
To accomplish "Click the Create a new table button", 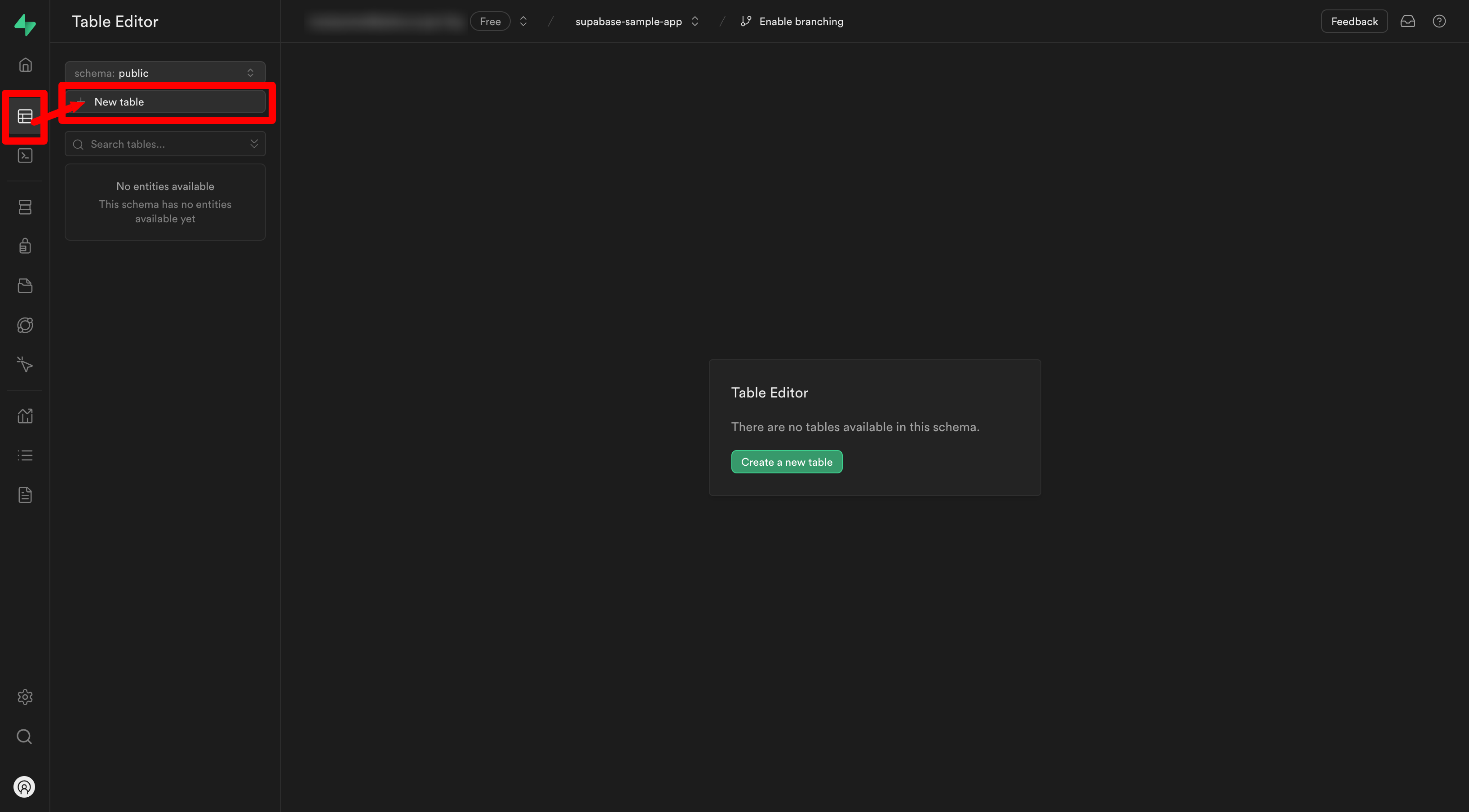I will (x=787, y=462).
